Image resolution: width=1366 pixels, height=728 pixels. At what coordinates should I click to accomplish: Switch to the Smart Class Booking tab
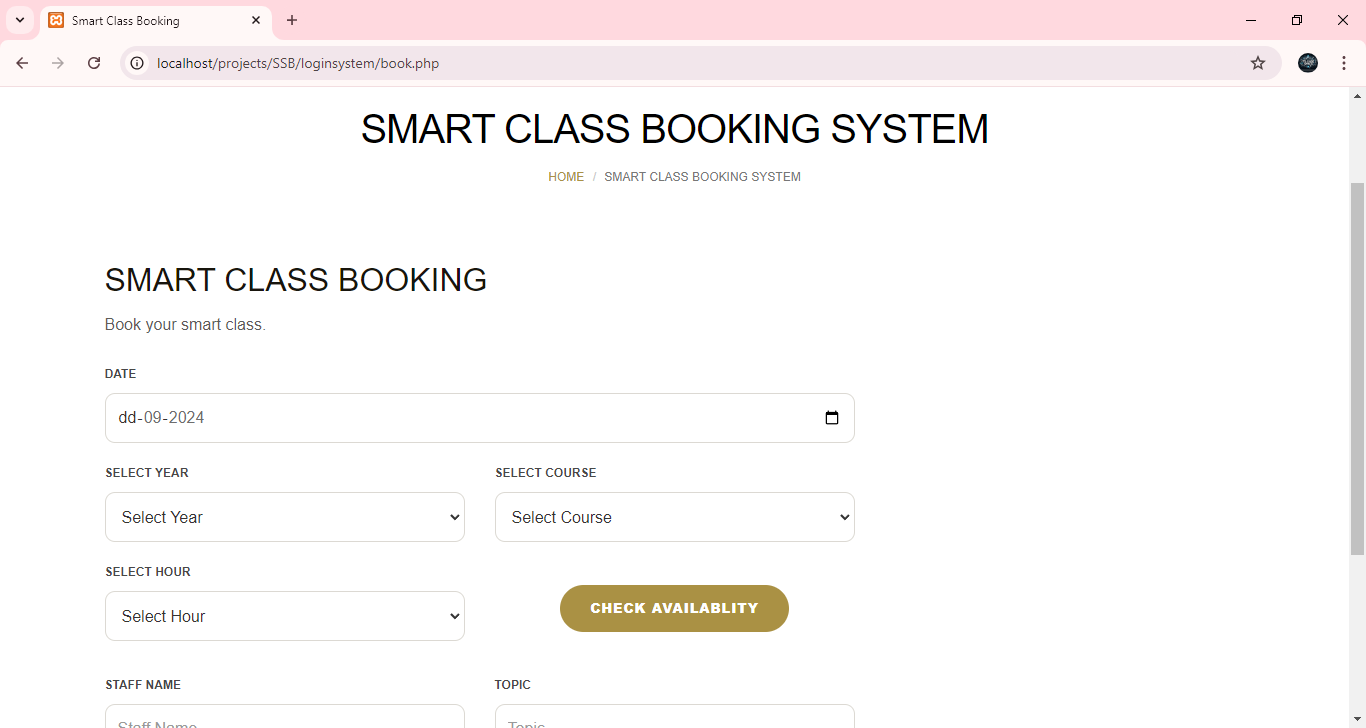[x=140, y=20]
